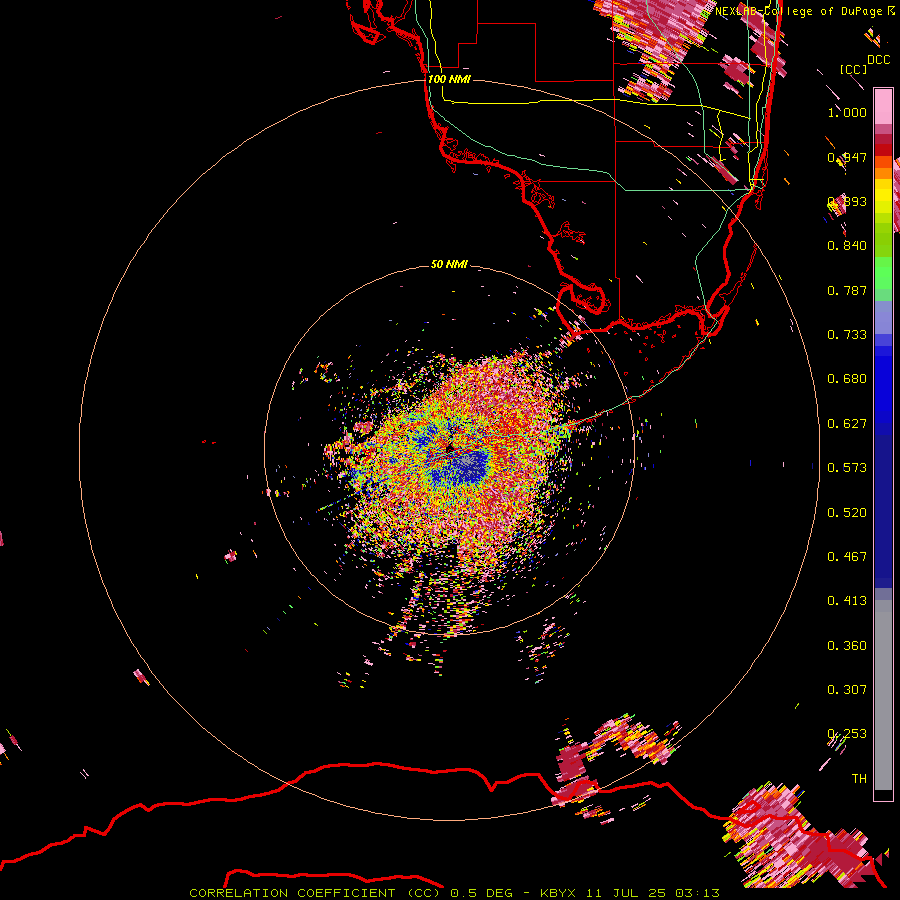
Task: Click the light pink swatch atop the color bar
Action: point(883,106)
